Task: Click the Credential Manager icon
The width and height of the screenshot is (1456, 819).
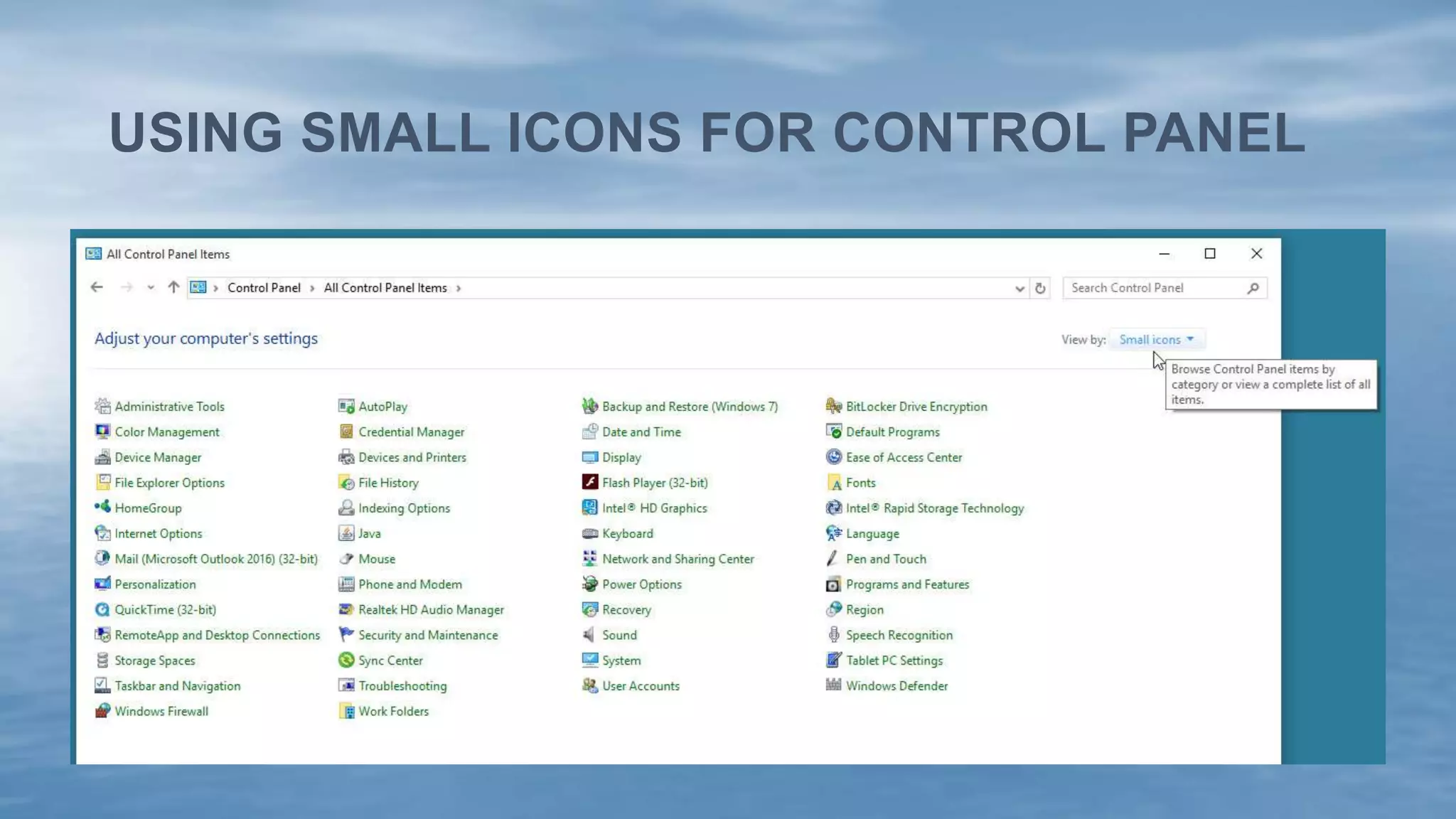Action: pos(346,432)
